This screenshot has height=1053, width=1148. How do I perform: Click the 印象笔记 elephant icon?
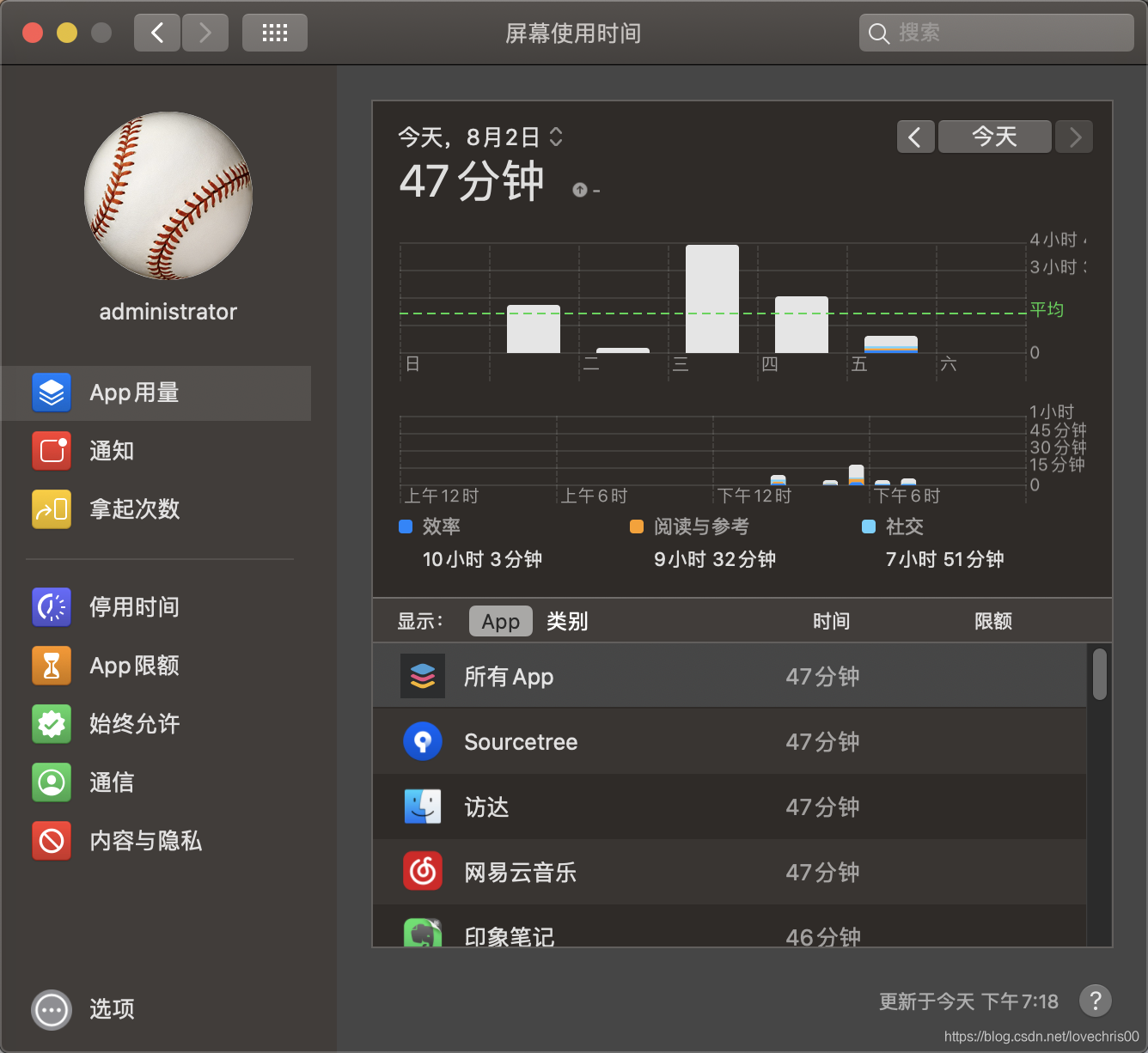pos(423,933)
